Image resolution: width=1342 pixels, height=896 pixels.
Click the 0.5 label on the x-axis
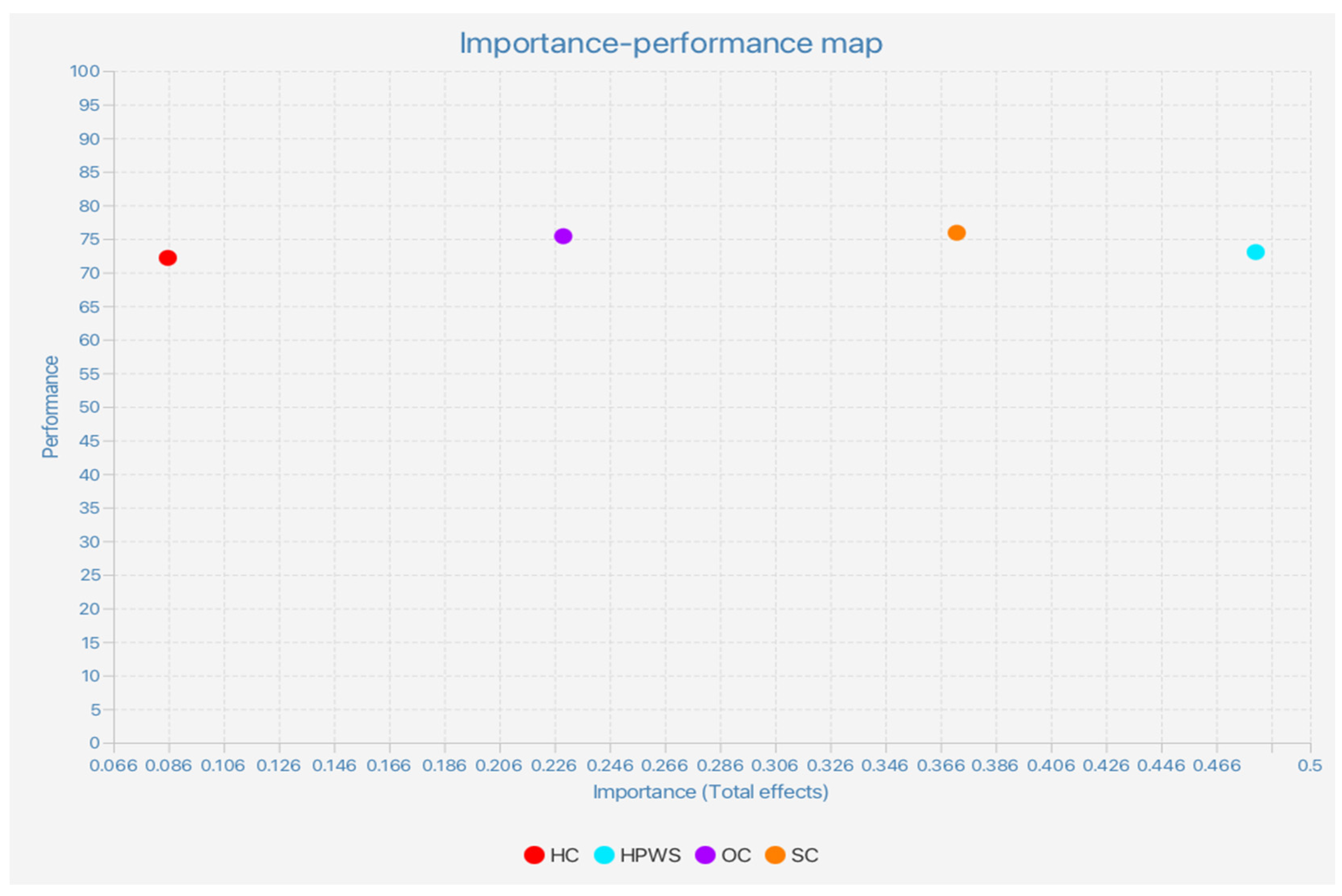pos(1310,766)
